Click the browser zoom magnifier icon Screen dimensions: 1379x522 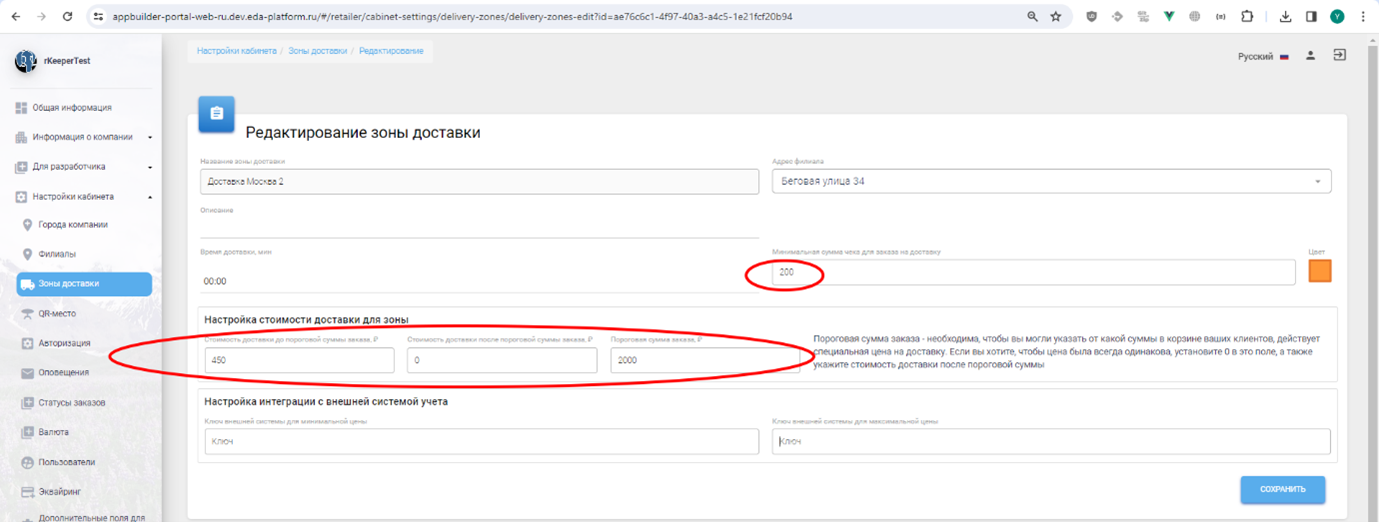[1032, 17]
